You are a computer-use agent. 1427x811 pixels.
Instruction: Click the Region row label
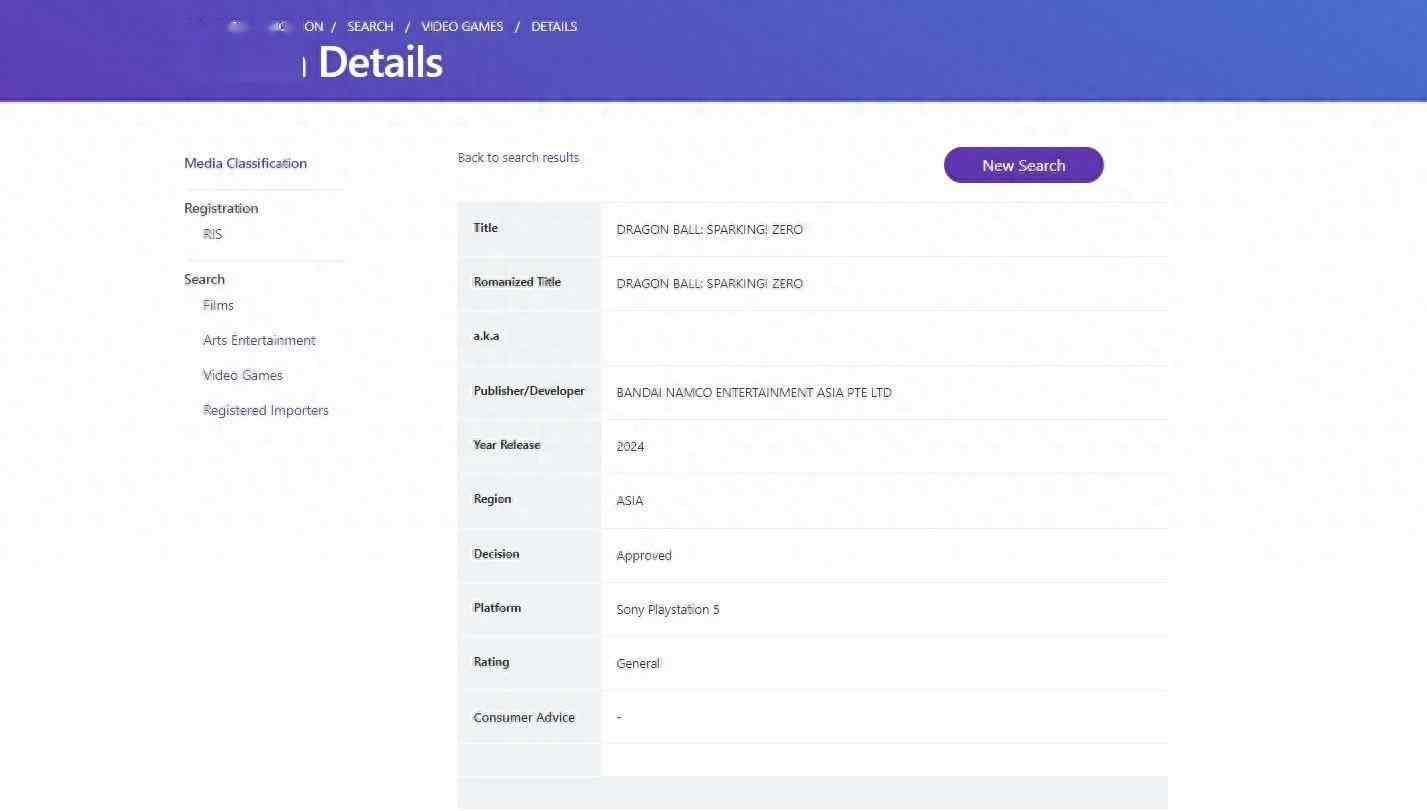click(492, 498)
